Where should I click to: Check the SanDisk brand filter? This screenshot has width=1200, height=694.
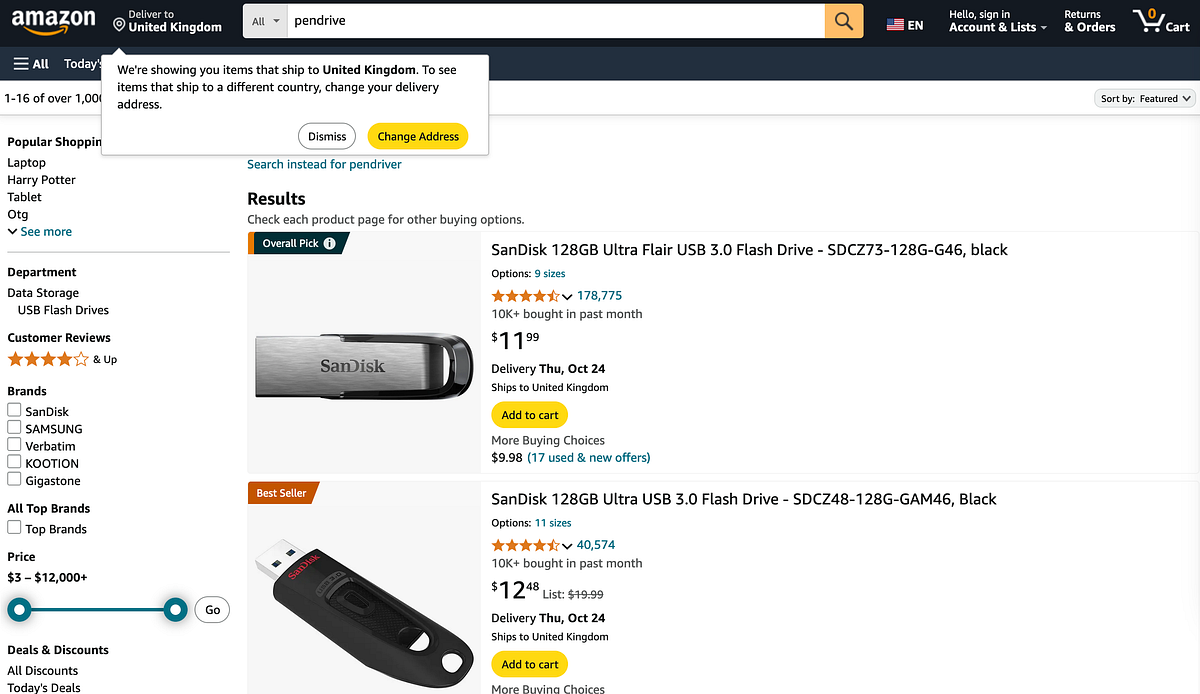click(14, 410)
